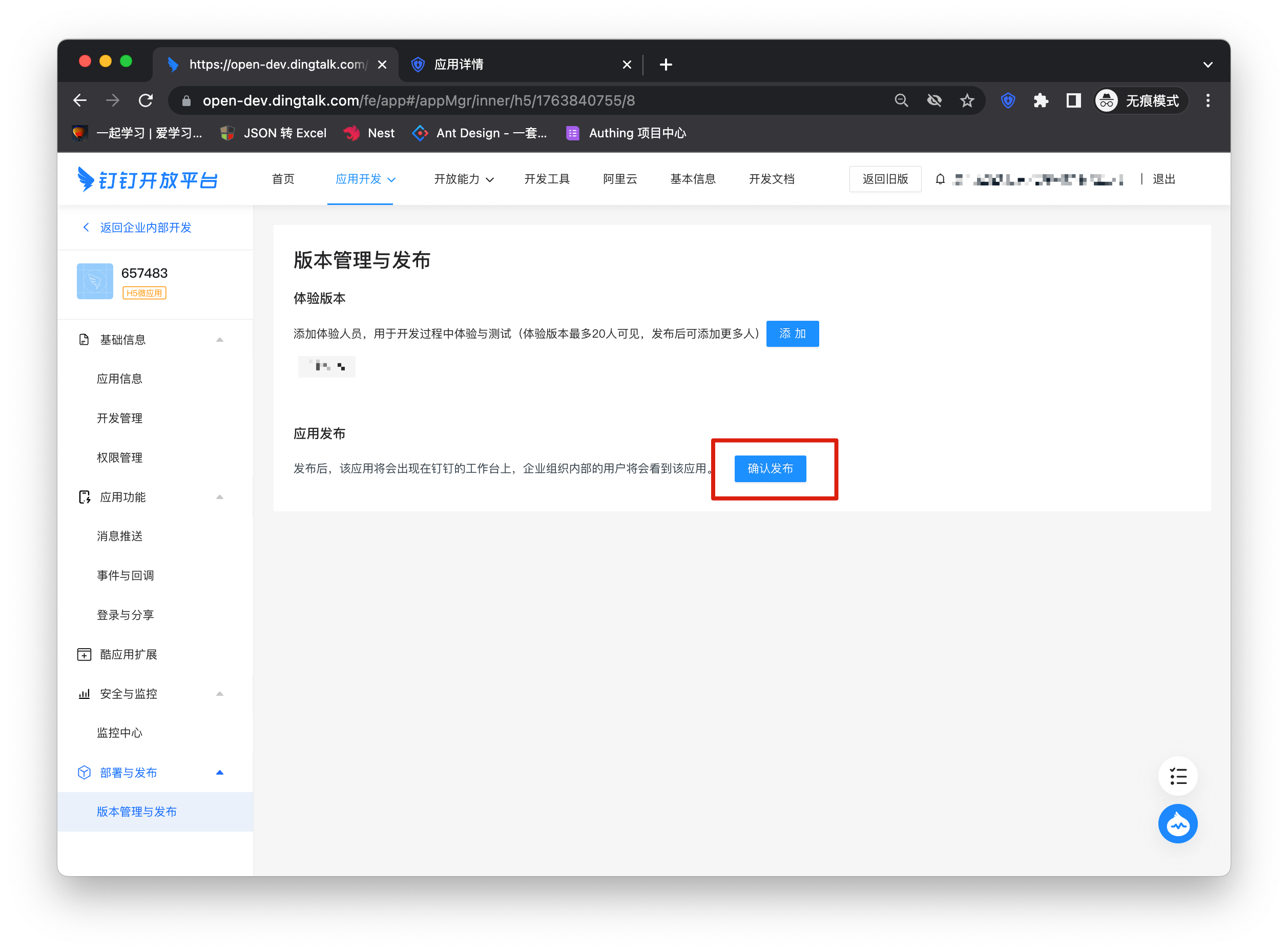
Task: Reload the page with refresh icon
Action: (146, 101)
